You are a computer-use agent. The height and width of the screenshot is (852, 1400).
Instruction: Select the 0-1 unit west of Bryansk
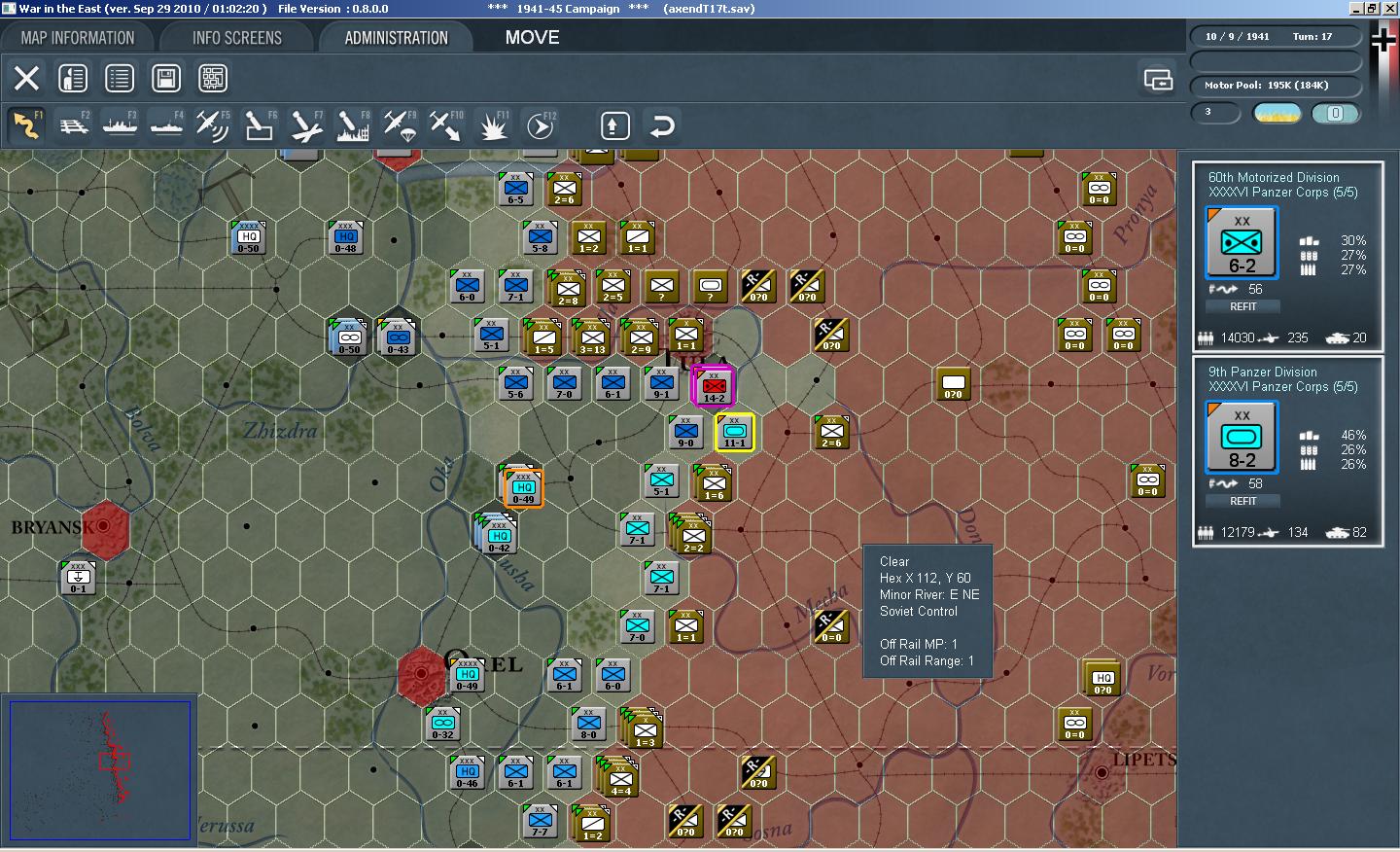78,579
